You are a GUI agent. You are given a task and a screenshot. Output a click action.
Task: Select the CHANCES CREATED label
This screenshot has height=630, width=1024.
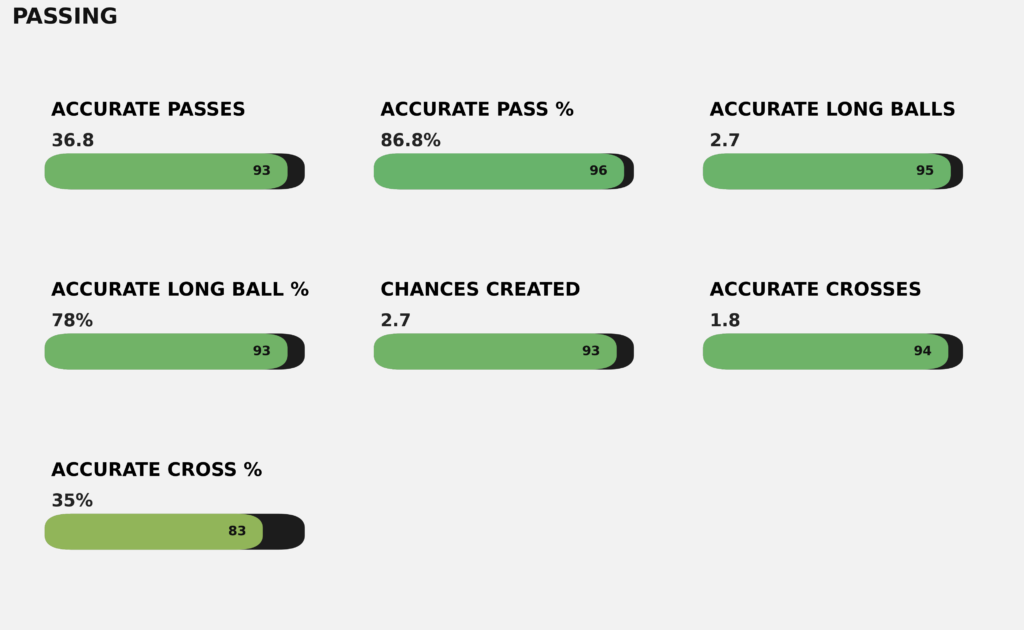click(480, 290)
